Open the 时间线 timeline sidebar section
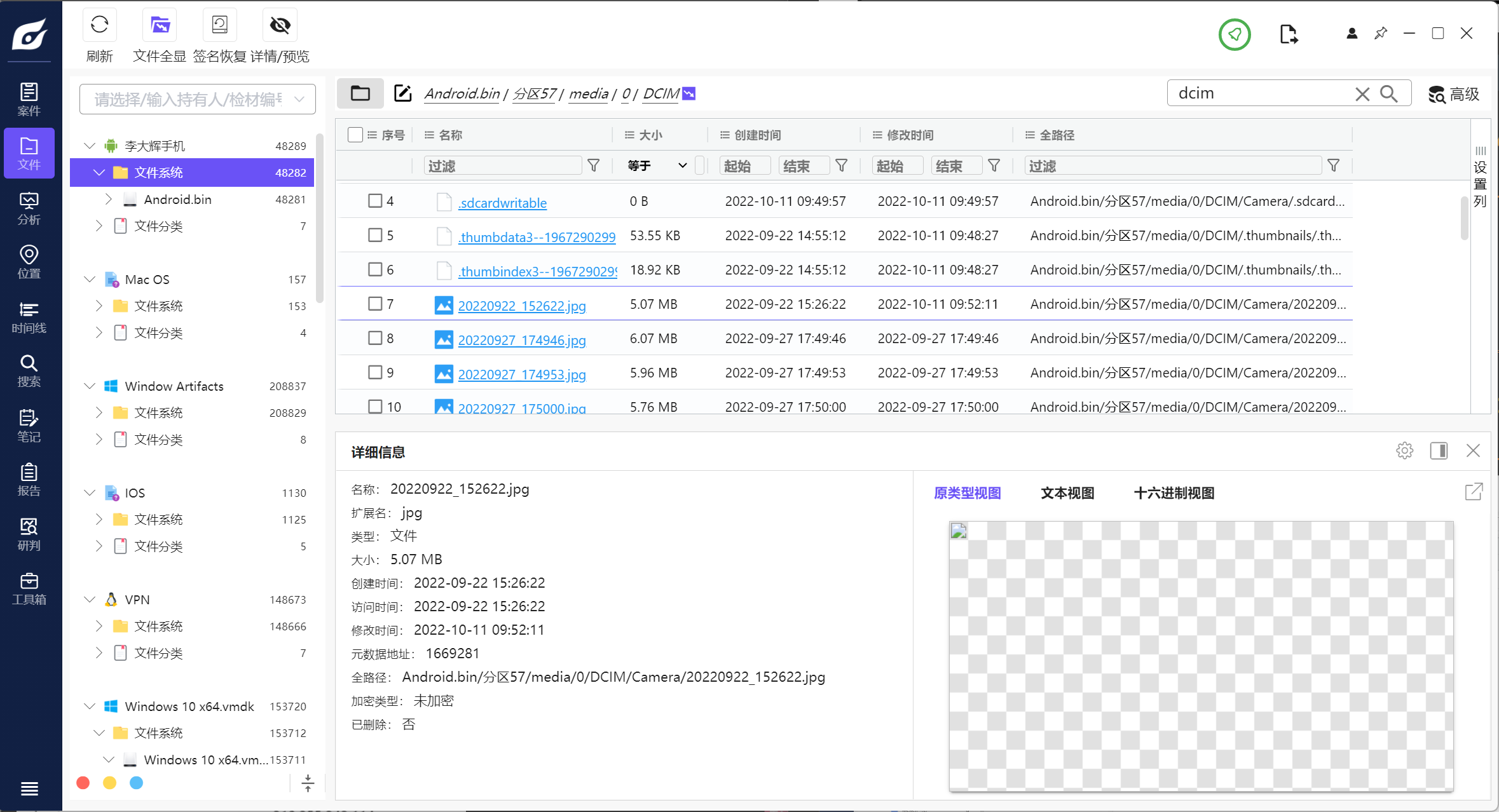The image size is (1499, 812). pyautogui.click(x=29, y=317)
